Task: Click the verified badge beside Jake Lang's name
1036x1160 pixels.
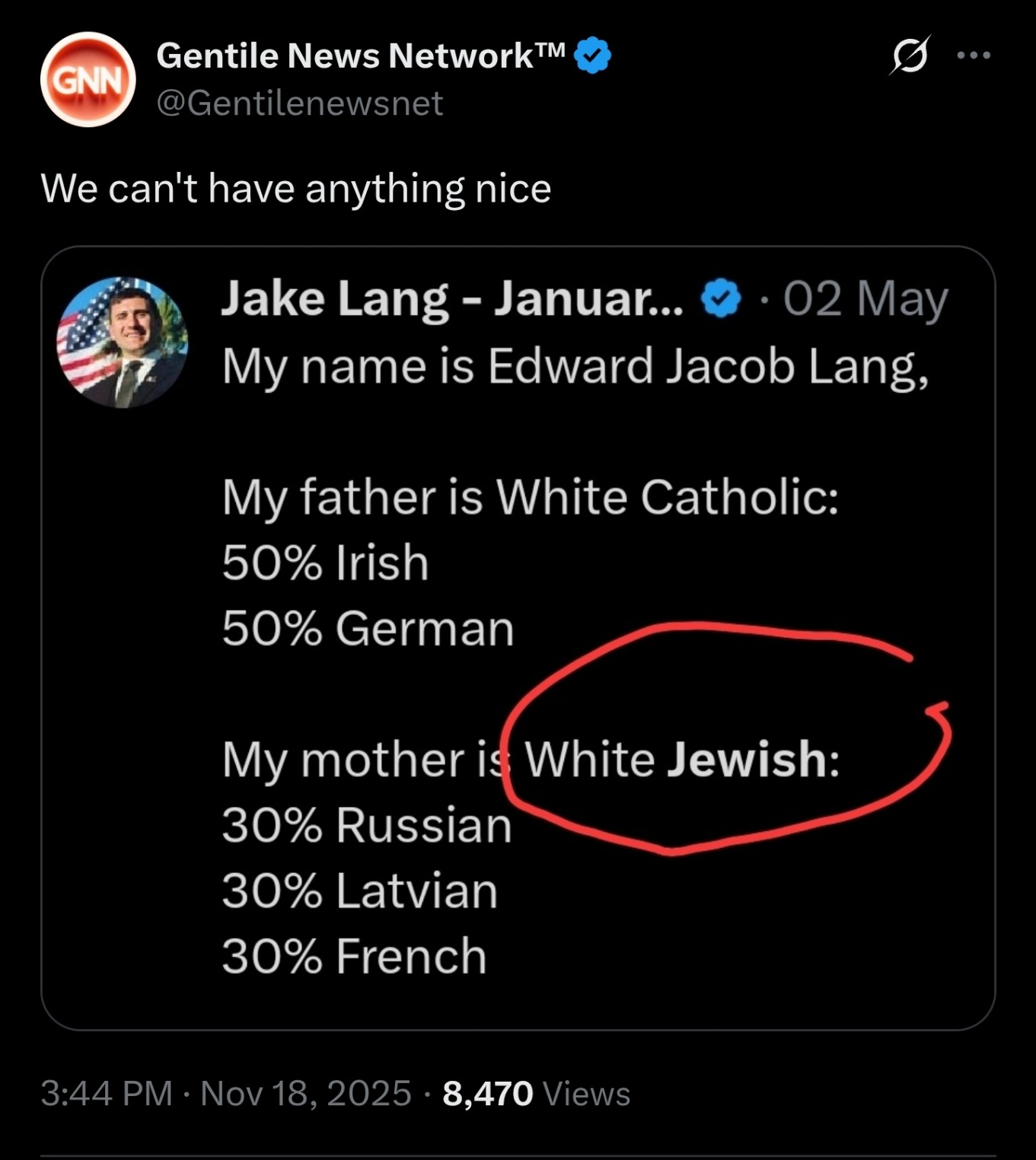Action: [x=720, y=298]
